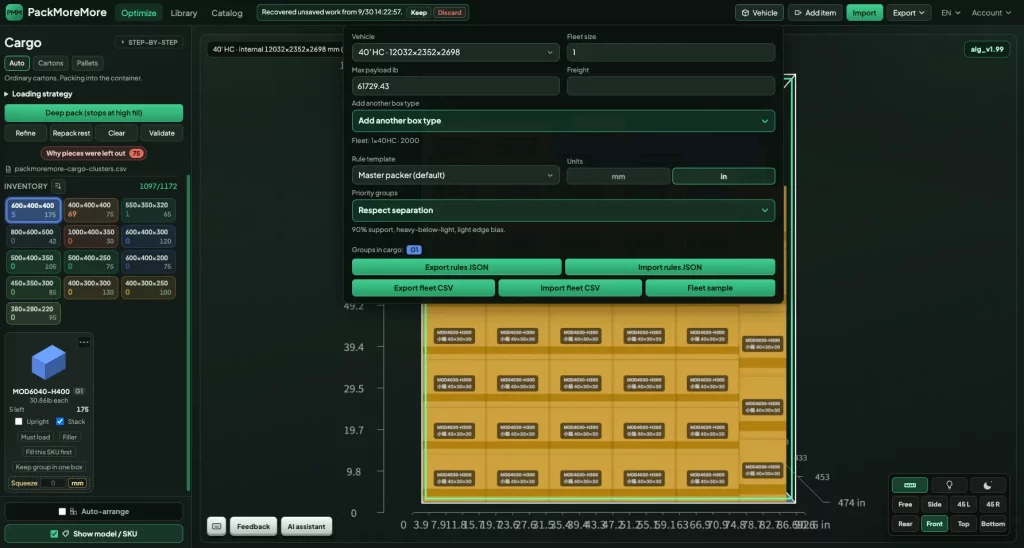Click the Fleet sample button
The height and width of the screenshot is (548, 1024).
[710, 288]
